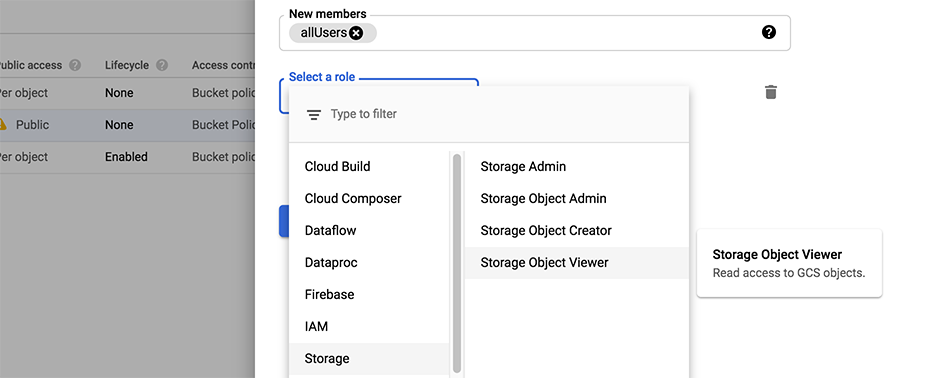Open the IAM role category
This screenshot has width=929, height=378.
369,326
